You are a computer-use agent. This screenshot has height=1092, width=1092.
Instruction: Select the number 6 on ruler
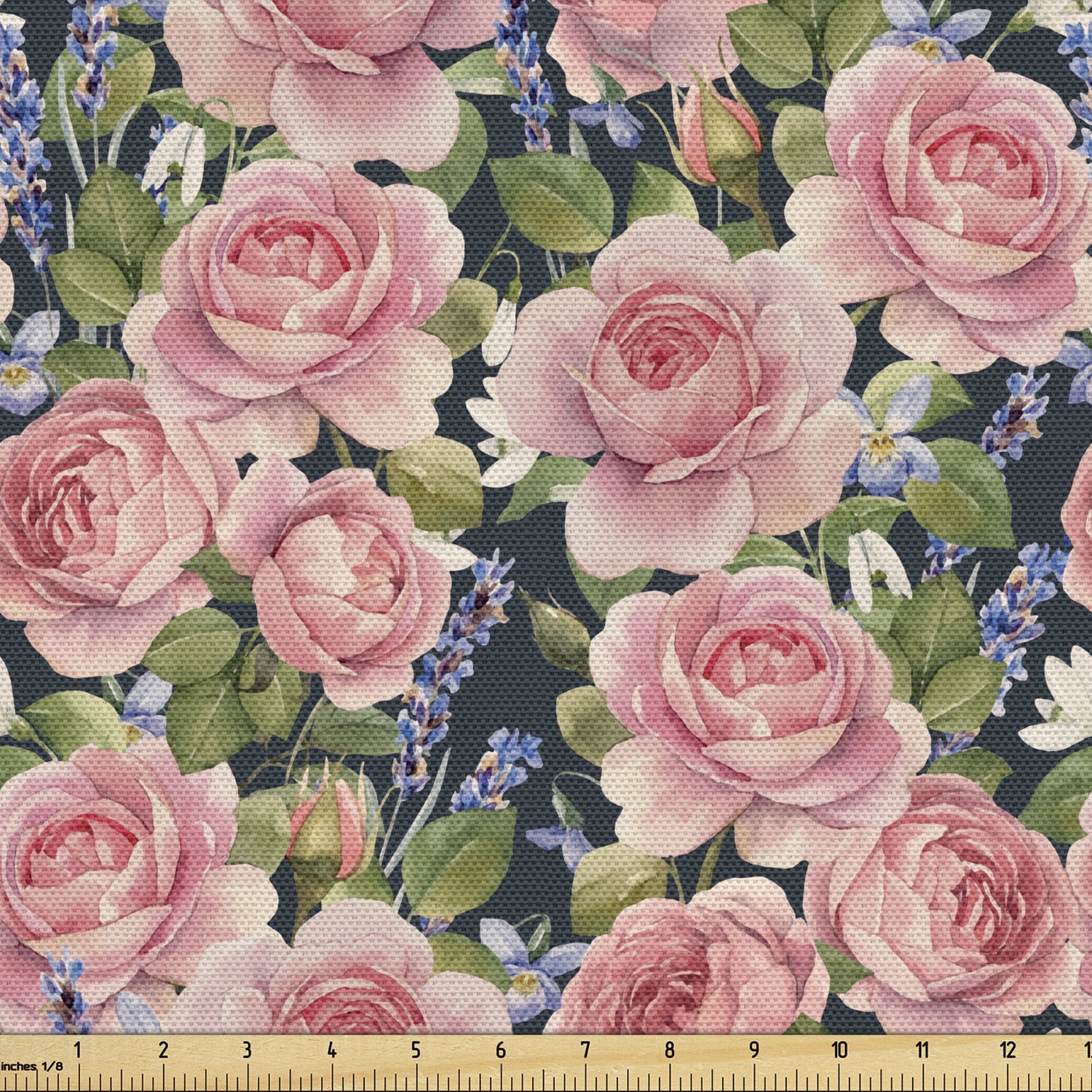[501, 1050]
